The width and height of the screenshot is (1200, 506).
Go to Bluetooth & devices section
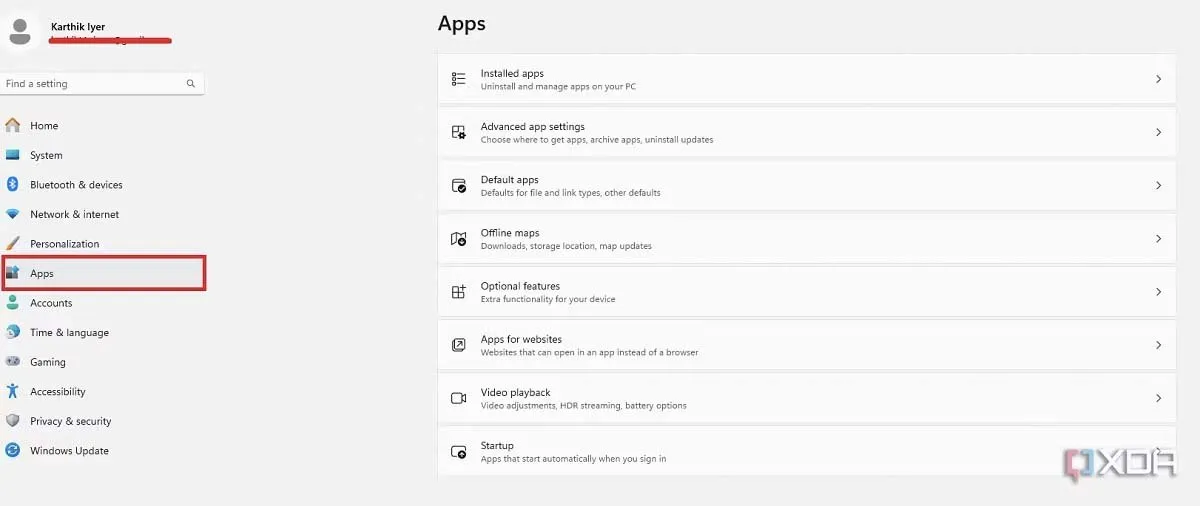click(x=76, y=185)
